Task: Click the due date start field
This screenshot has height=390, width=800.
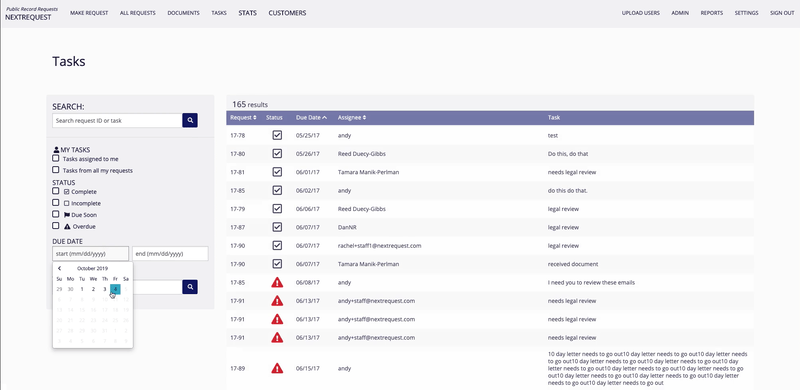Action: (x=90, y=254)
